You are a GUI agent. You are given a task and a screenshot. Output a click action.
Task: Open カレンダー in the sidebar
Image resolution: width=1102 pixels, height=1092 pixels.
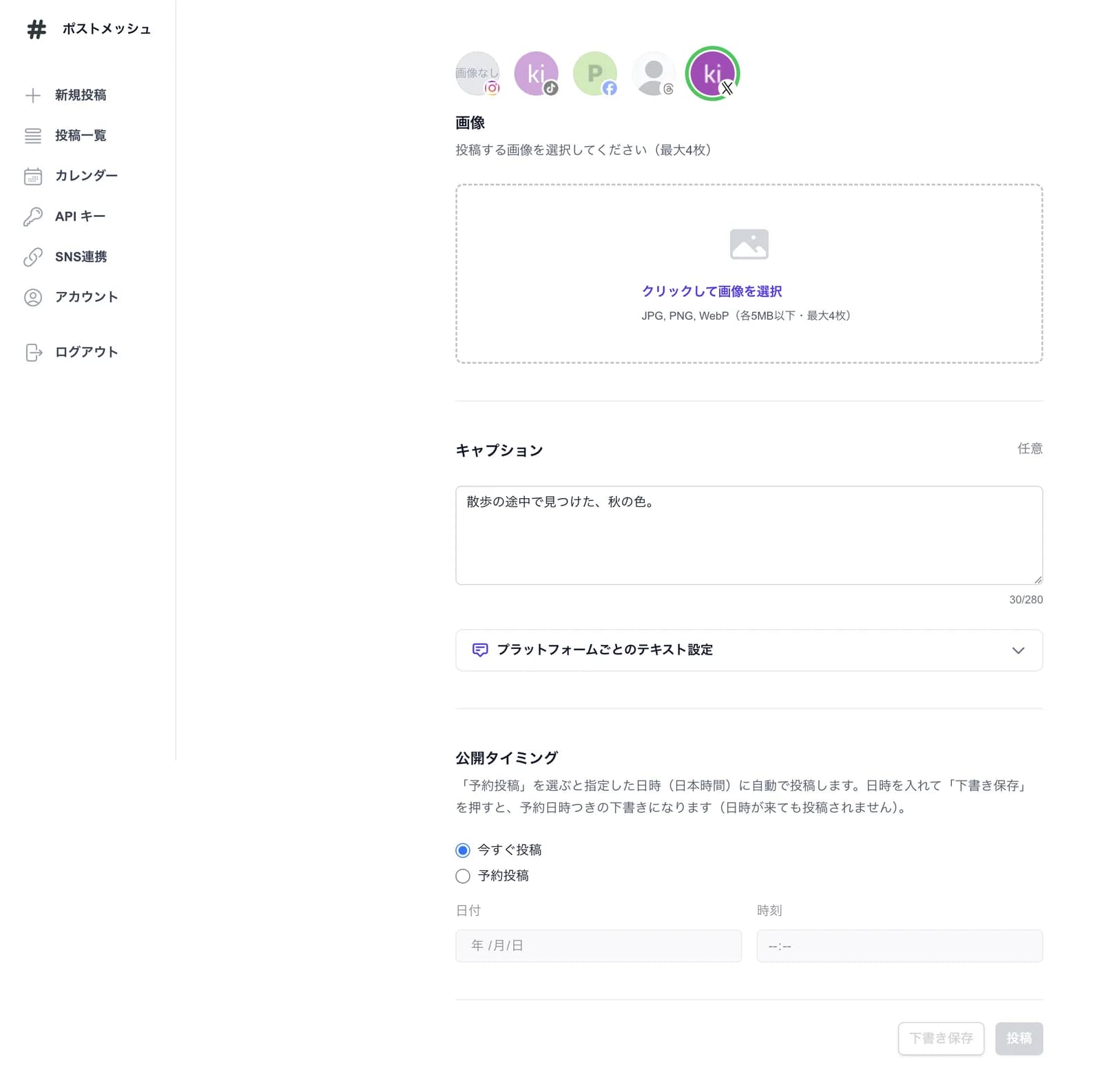tap(86, 176)
